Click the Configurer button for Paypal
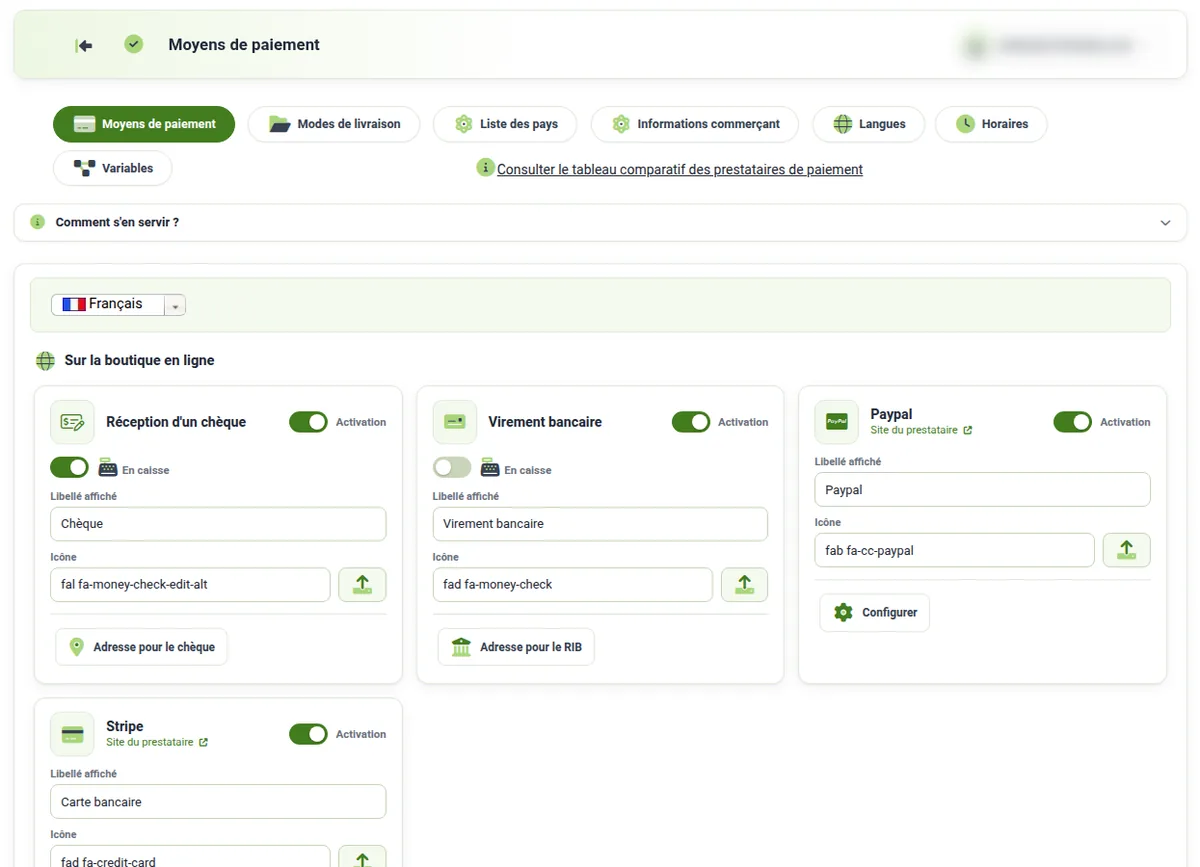Viewport: 1200px width, 867px height. (875, 612)
